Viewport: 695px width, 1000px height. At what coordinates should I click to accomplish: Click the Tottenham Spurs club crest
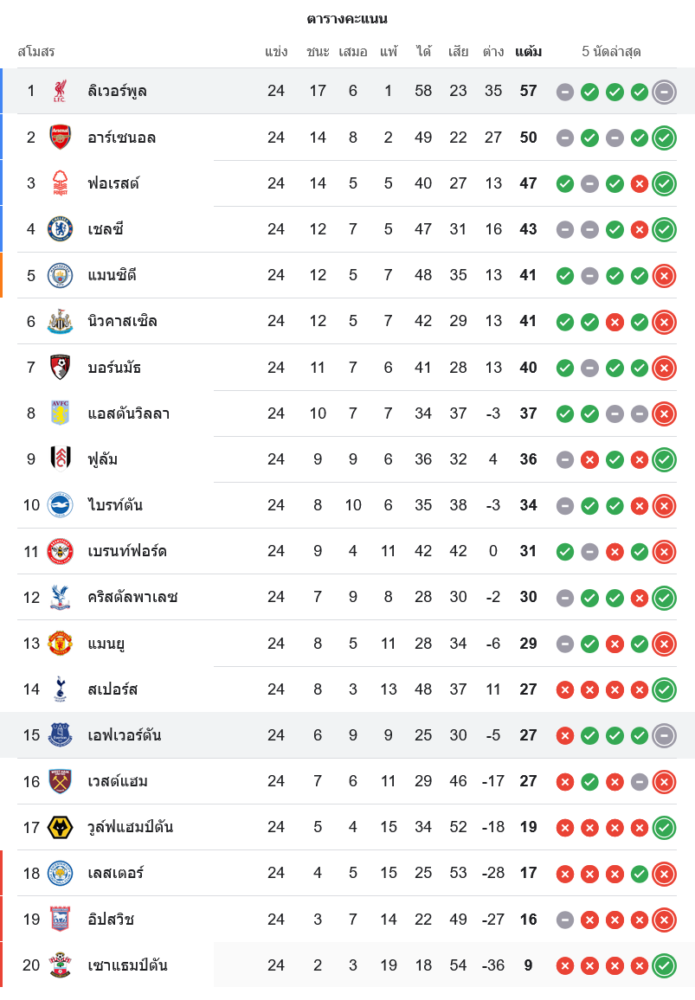pos(61,689)
